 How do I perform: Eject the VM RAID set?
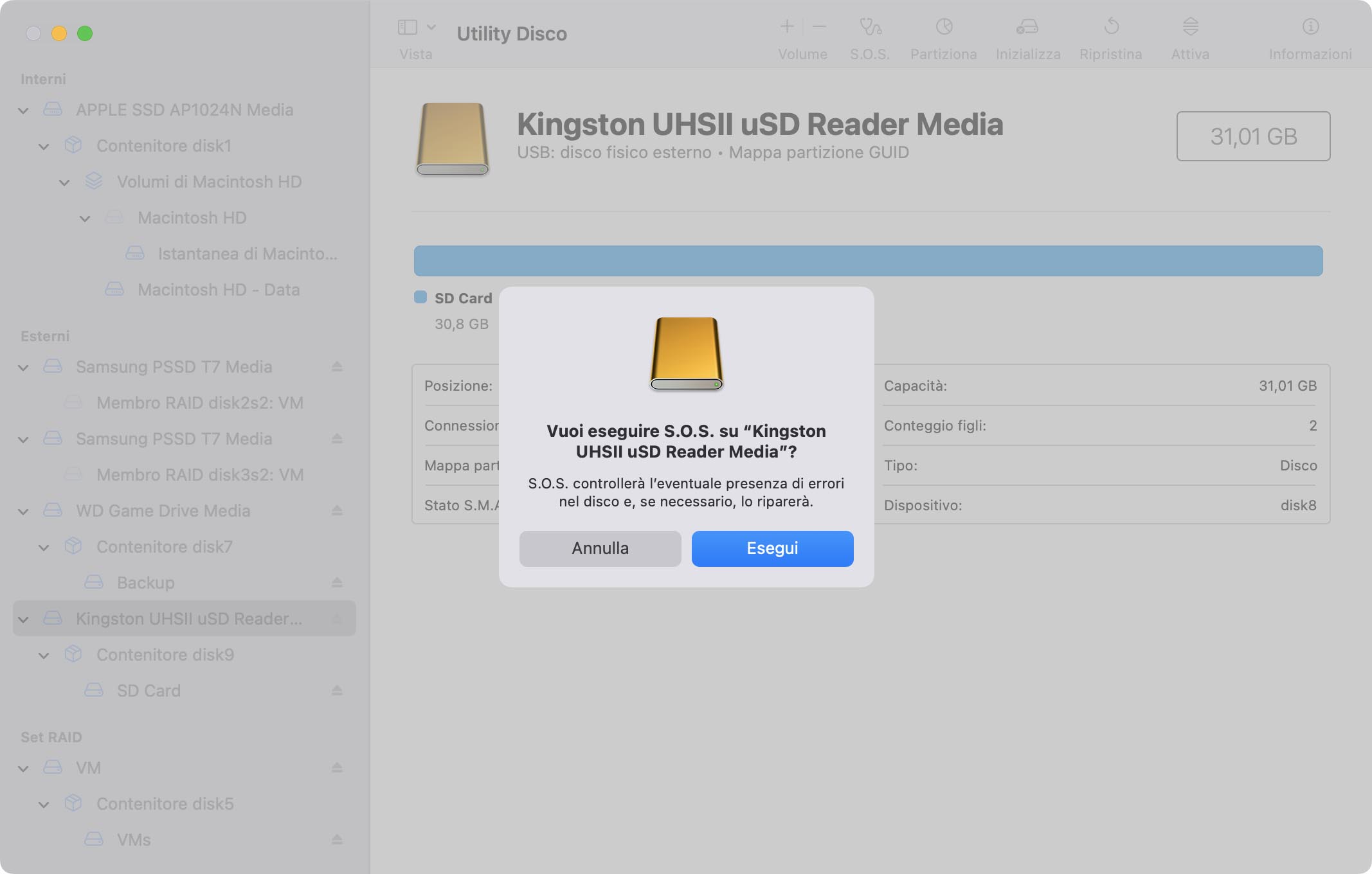(x=337, y=767)
